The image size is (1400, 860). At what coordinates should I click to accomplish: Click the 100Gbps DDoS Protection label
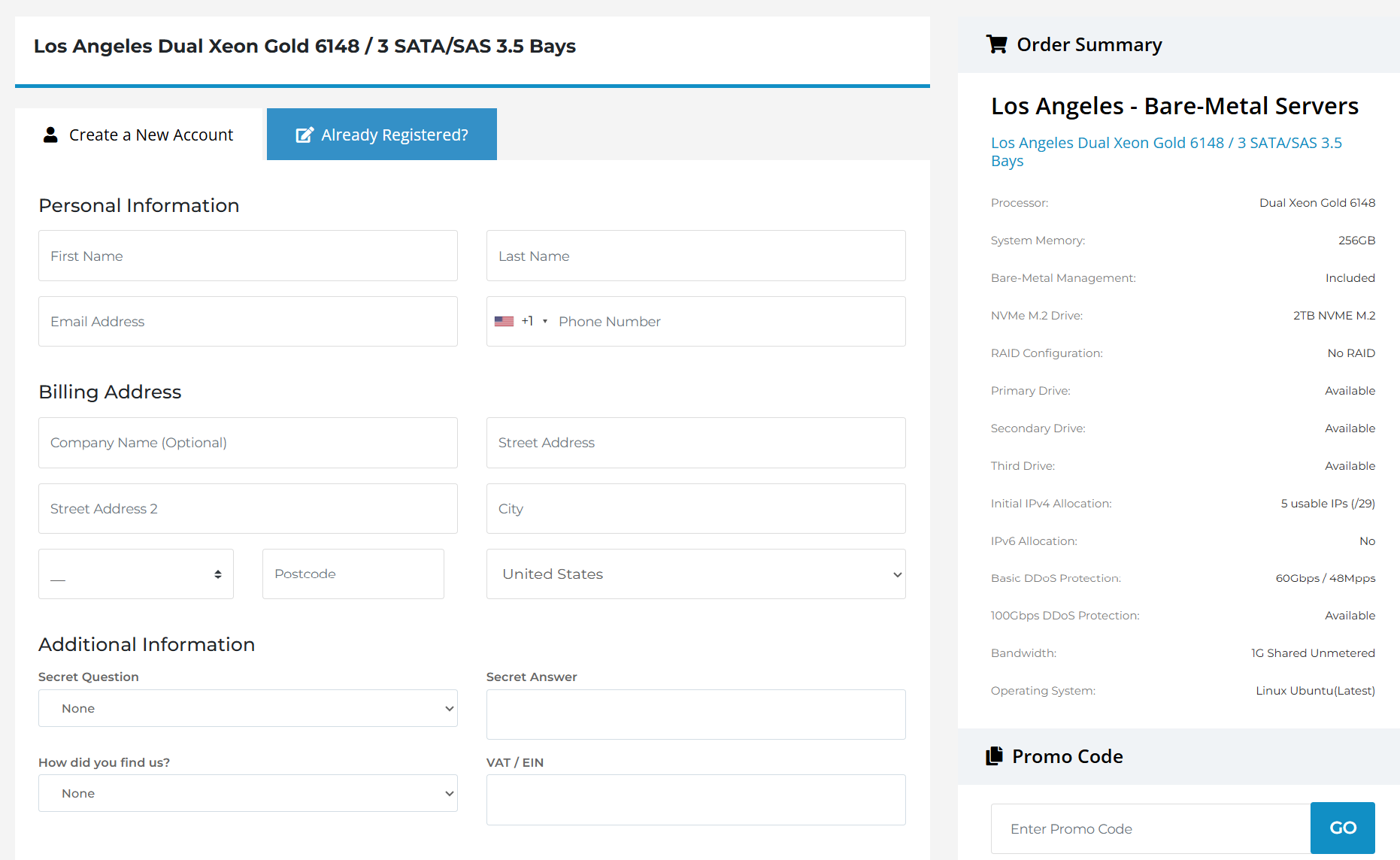click(1065, 616)
